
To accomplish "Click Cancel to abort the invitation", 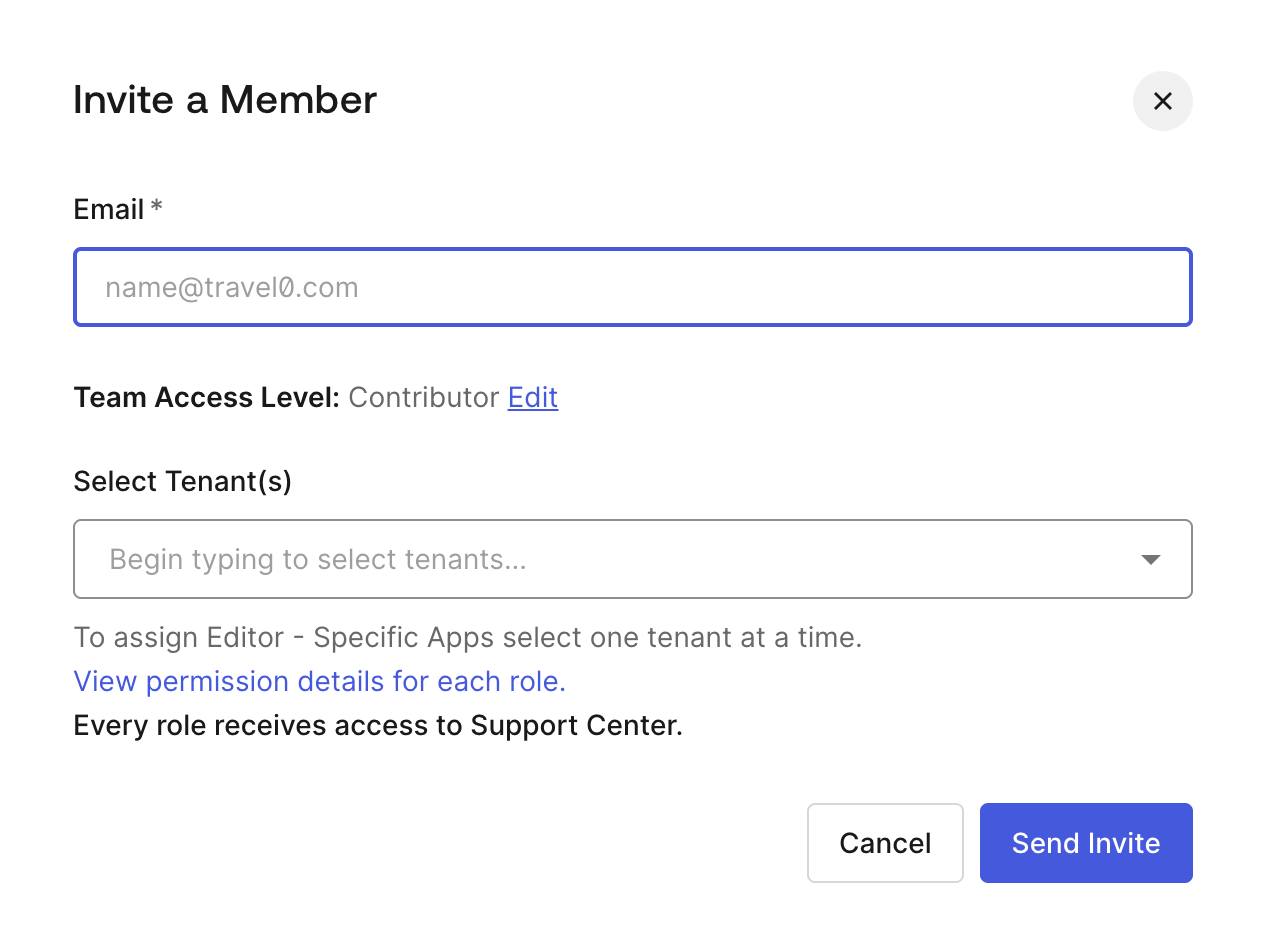I will tap(884, 843).
